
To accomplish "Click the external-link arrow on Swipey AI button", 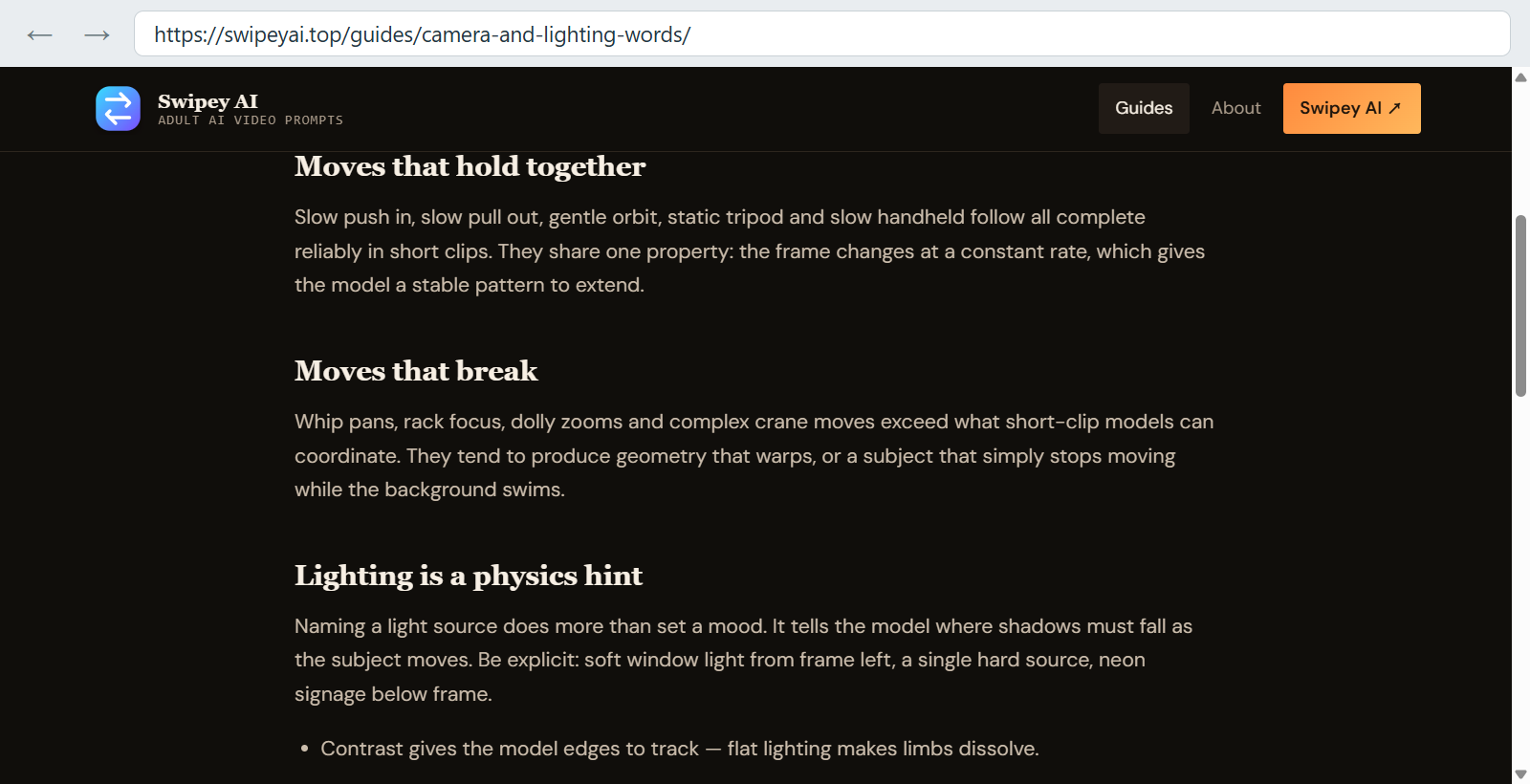I will point(1395,108).
